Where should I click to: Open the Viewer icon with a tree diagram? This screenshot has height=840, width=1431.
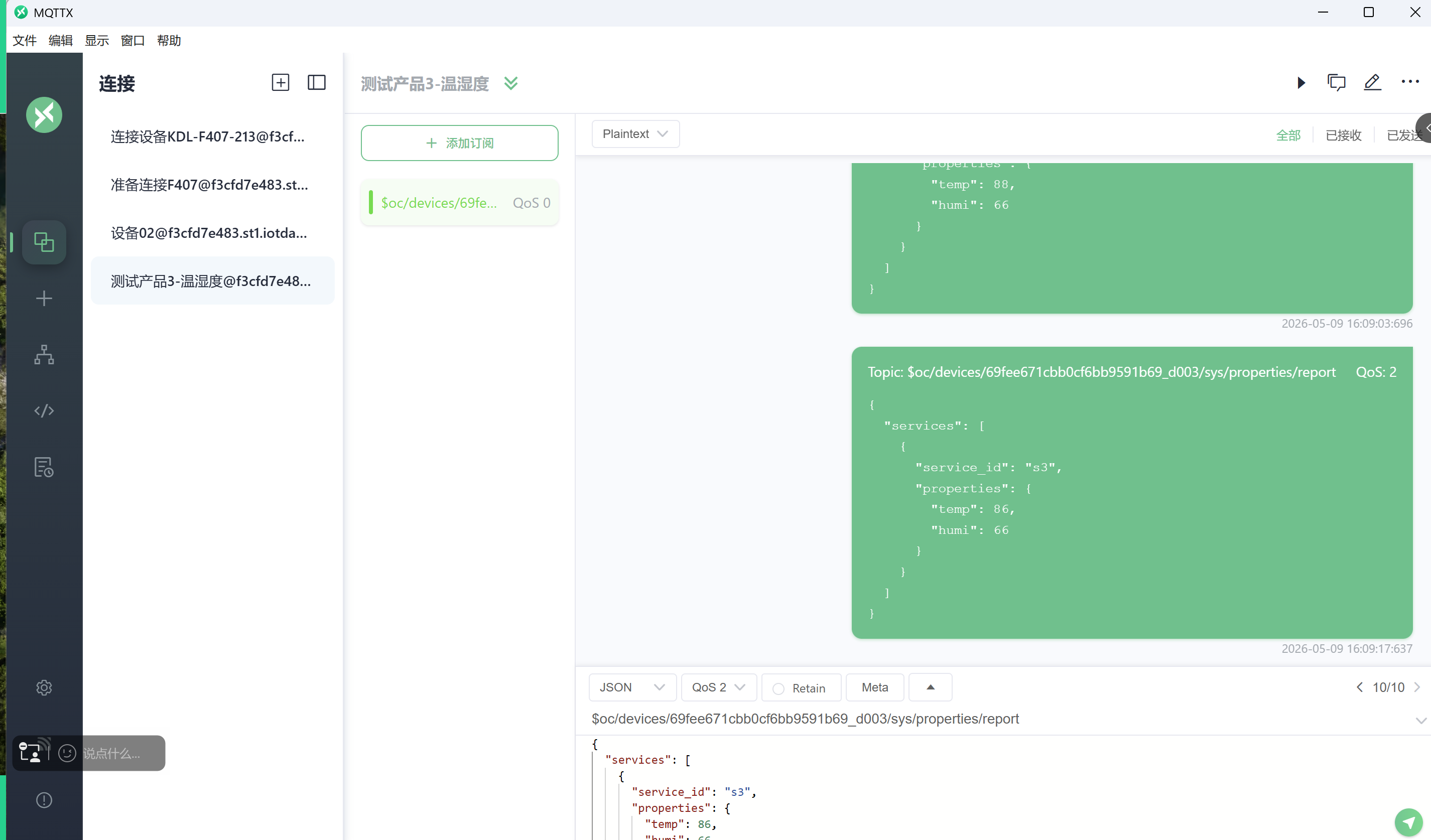point(44,355)
